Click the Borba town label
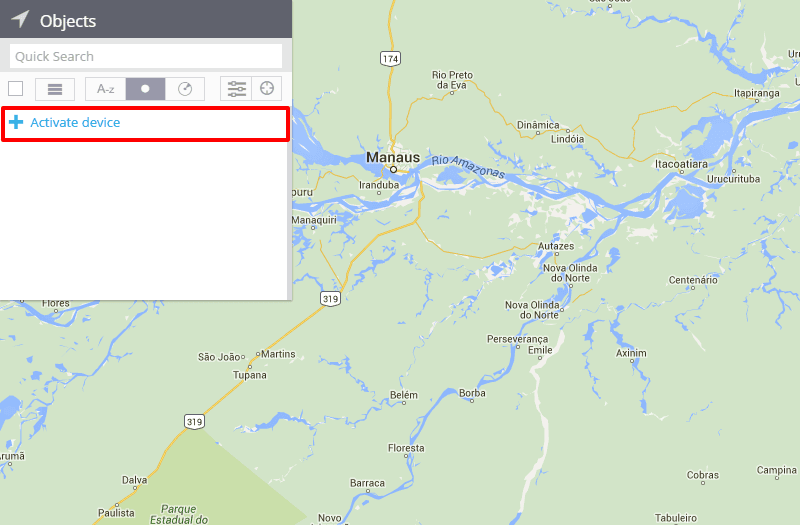Image resolution: width=800 pixels, height=525 pixels. click(x=472, y=393)
